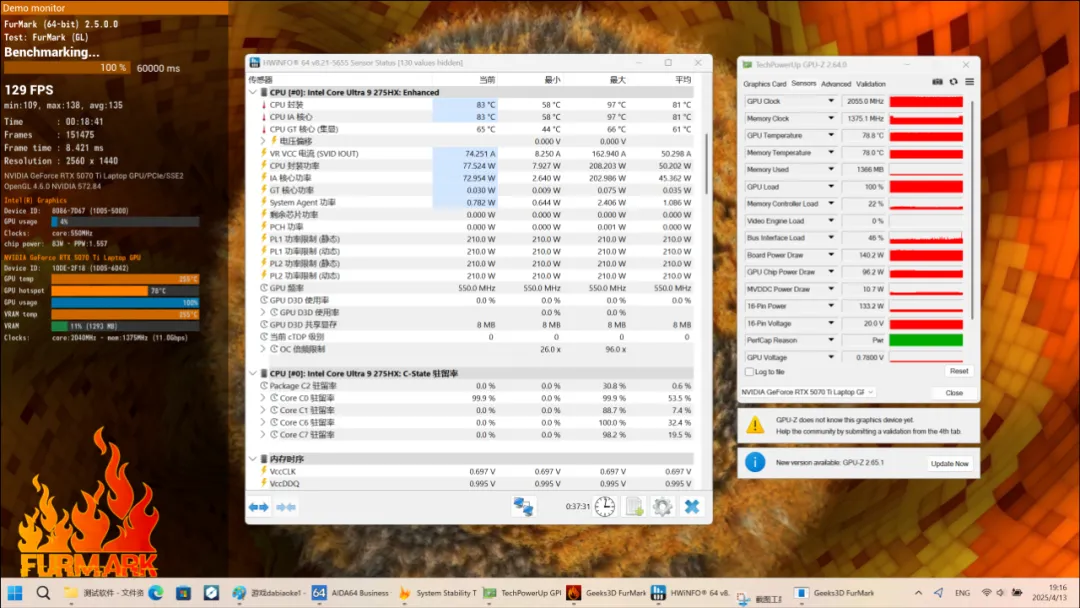Click GPU Temperature red graph

coord(926,136)
